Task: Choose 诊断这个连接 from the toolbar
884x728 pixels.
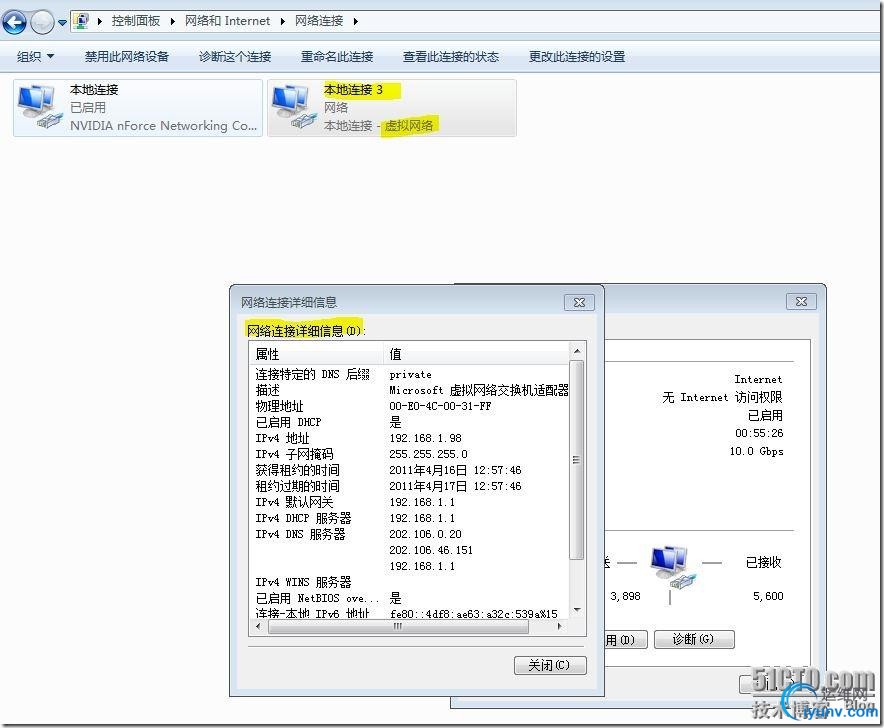Action: 235,56
